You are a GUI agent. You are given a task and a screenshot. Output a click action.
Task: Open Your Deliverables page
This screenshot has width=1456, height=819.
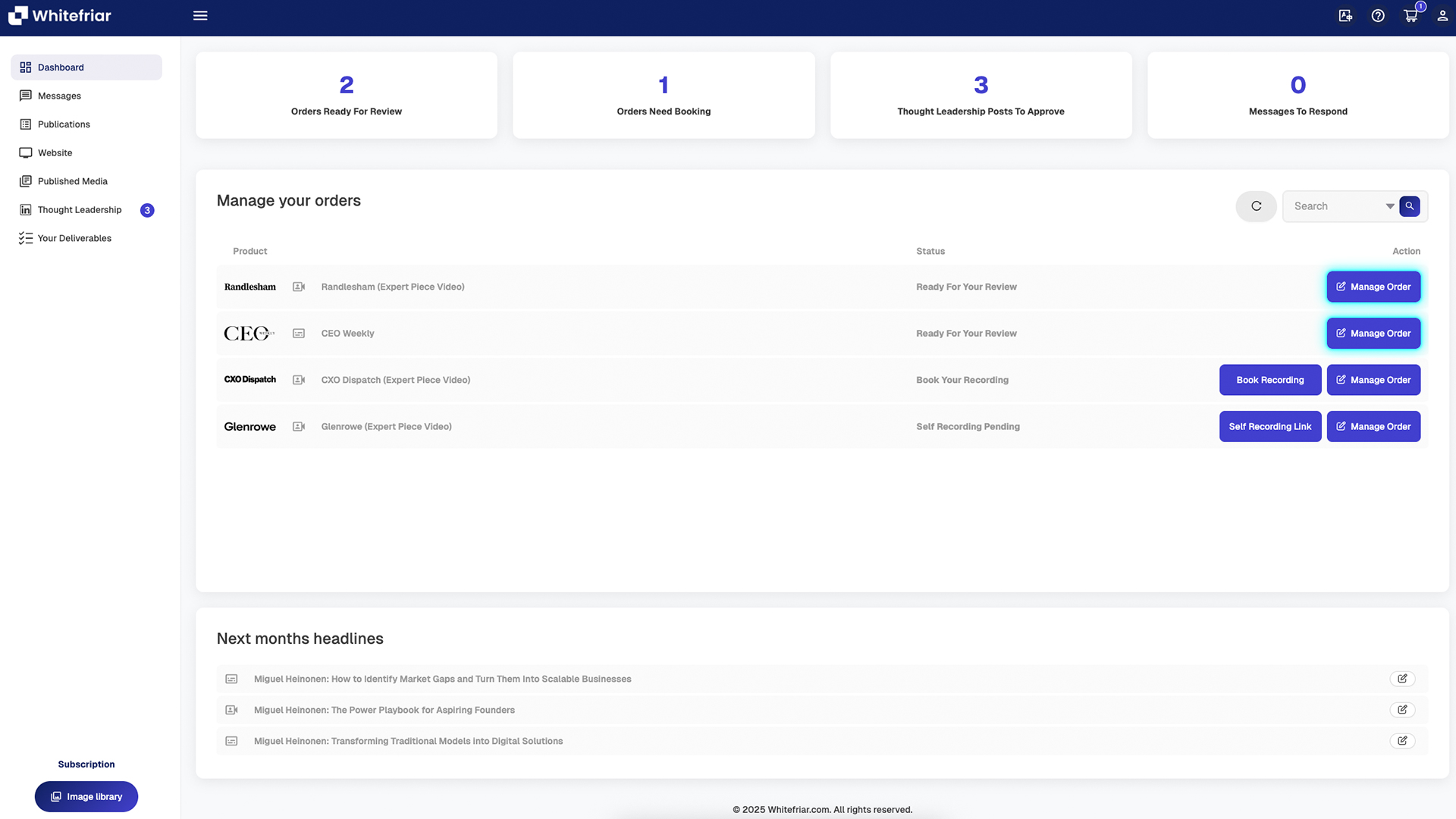[74, 238]
